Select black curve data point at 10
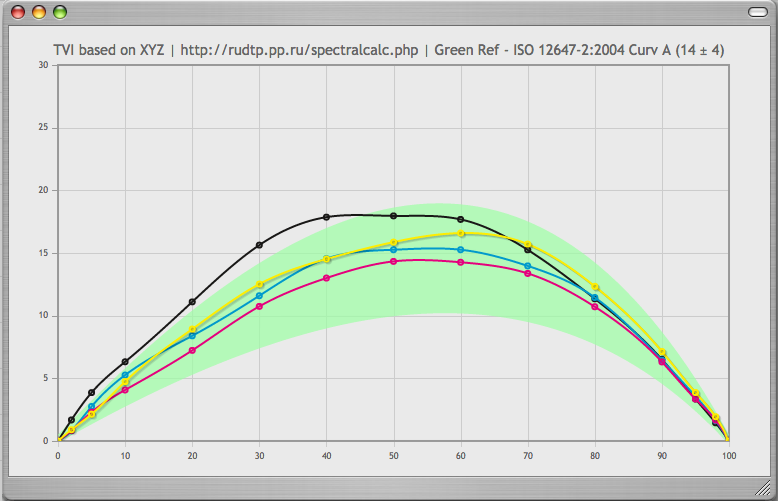 tap(125, 362)
